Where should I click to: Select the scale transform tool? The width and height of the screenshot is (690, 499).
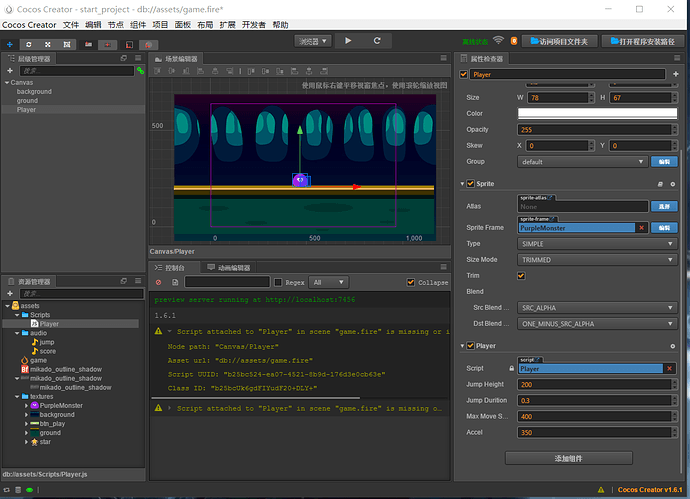pos(48,44)
